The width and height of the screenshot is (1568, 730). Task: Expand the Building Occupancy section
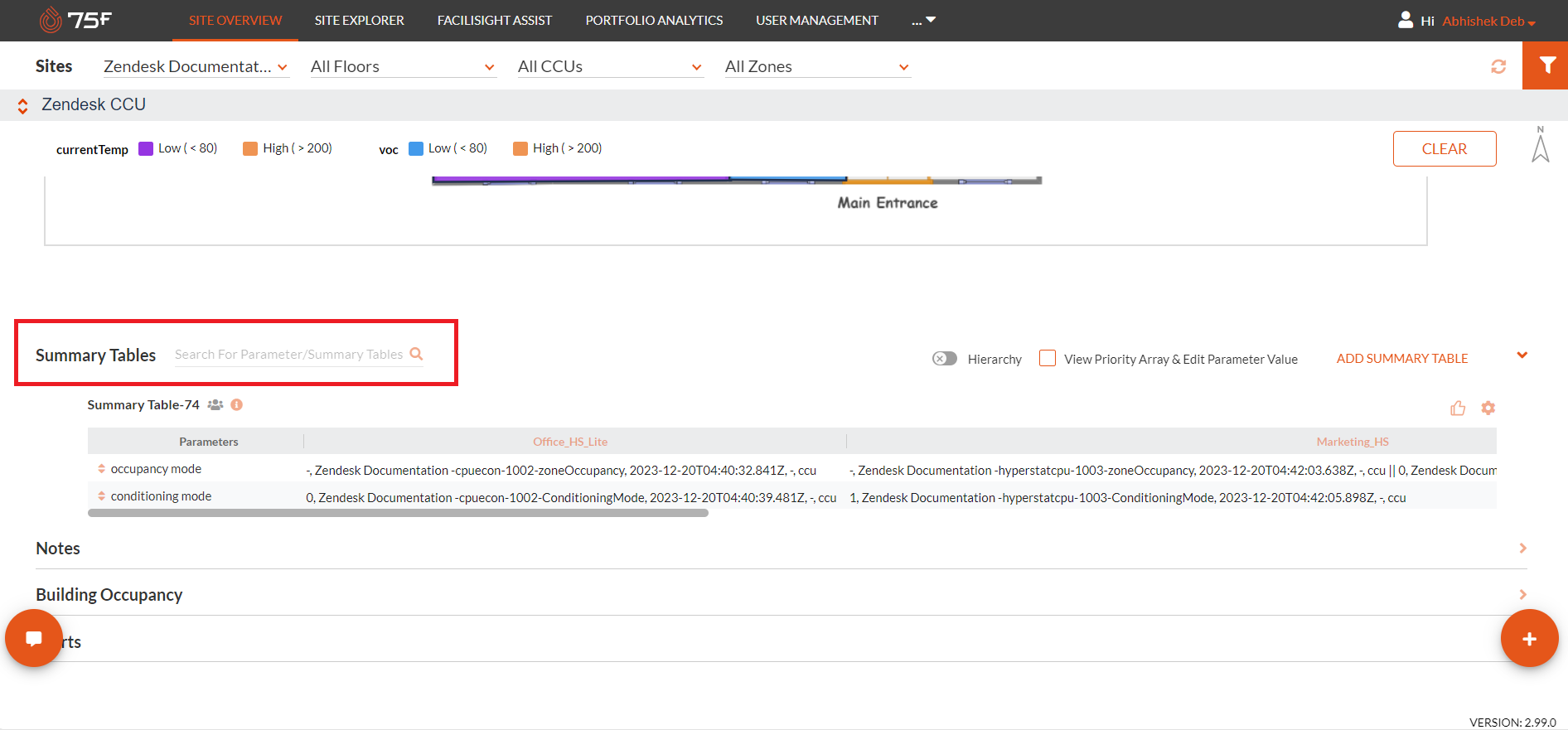coord(1522,594)
